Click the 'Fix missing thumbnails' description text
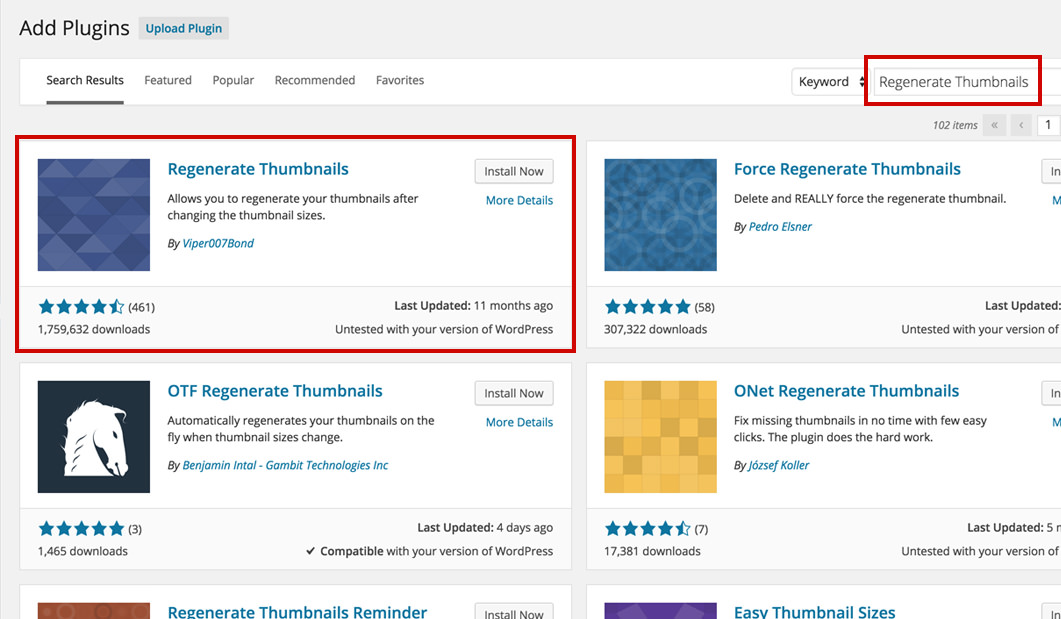 pyautogui.click(x=860, y=429)
